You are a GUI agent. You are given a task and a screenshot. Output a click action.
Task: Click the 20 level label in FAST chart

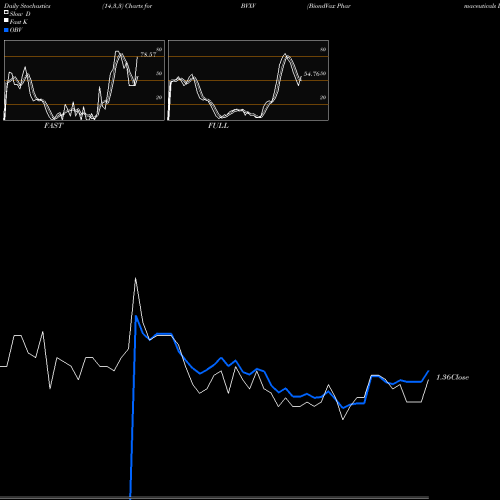(x=159, y=97)
